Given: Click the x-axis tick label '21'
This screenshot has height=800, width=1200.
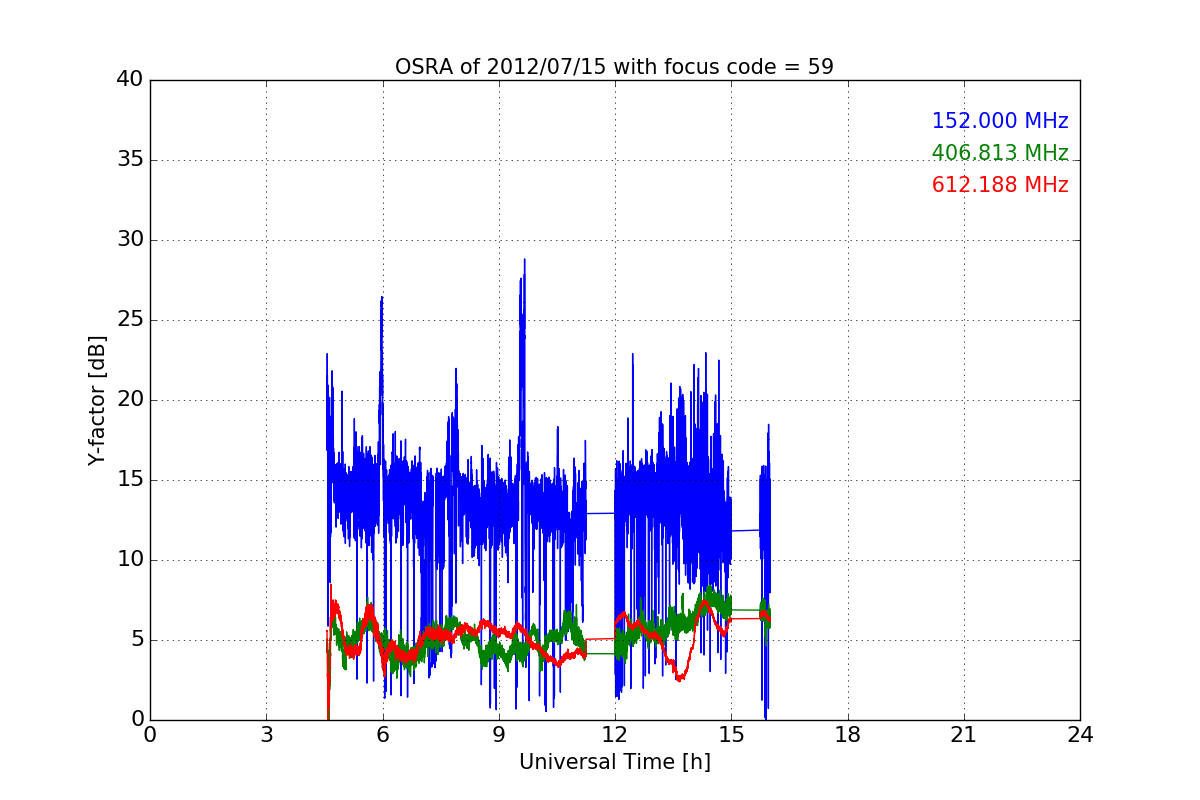Looking at the screenshot, I should click(x=964, y=735).
